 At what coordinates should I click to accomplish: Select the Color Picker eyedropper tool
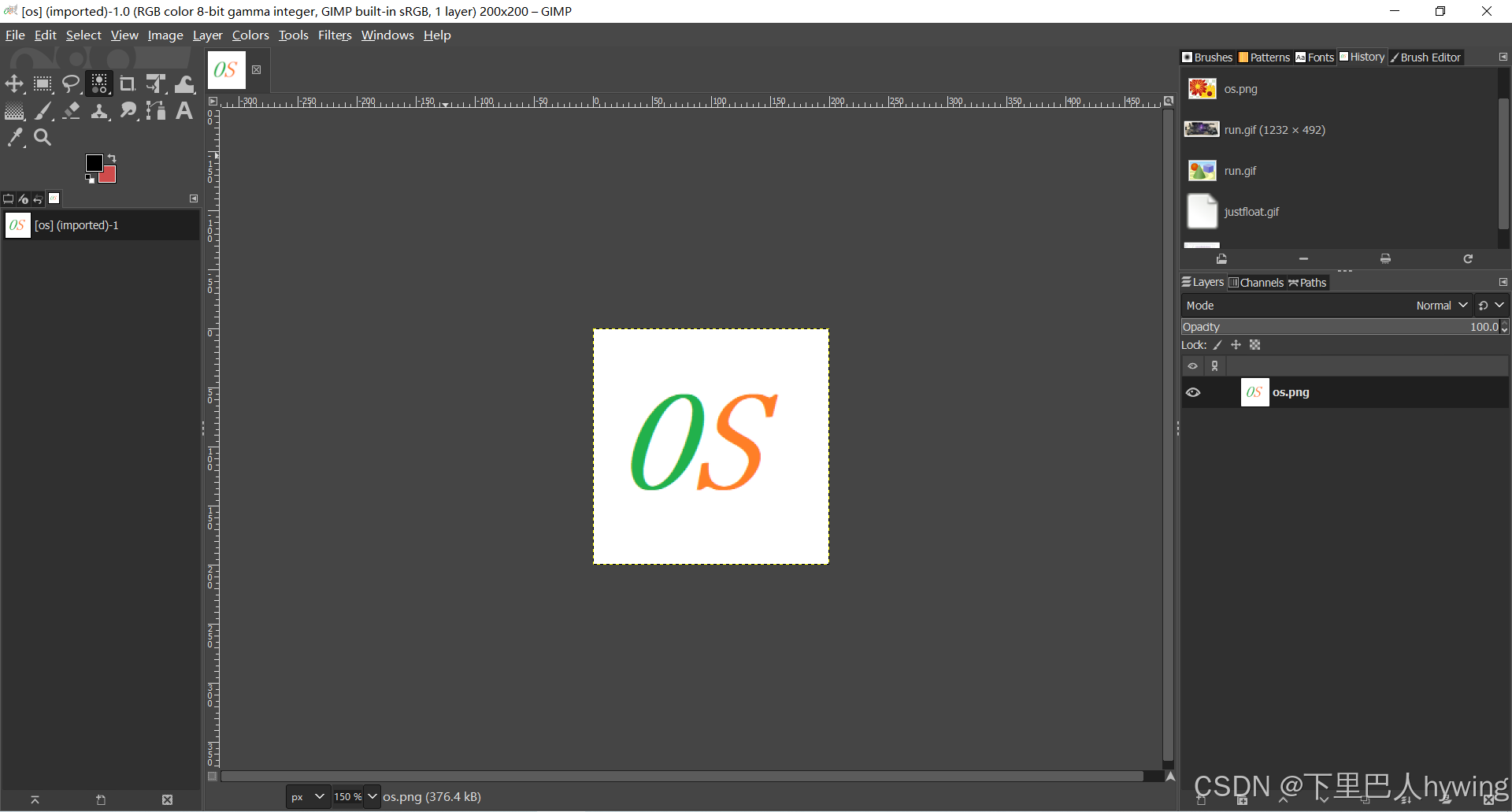14,138
